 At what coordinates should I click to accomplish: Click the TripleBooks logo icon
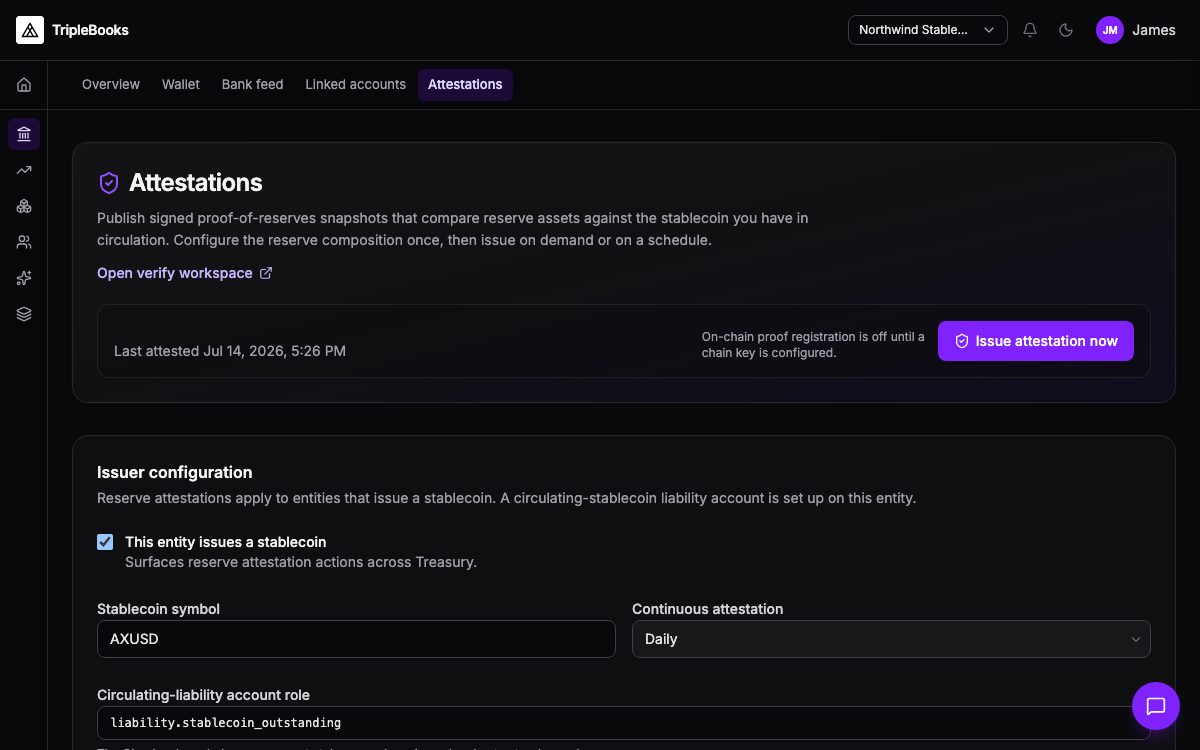pos(30,30)
